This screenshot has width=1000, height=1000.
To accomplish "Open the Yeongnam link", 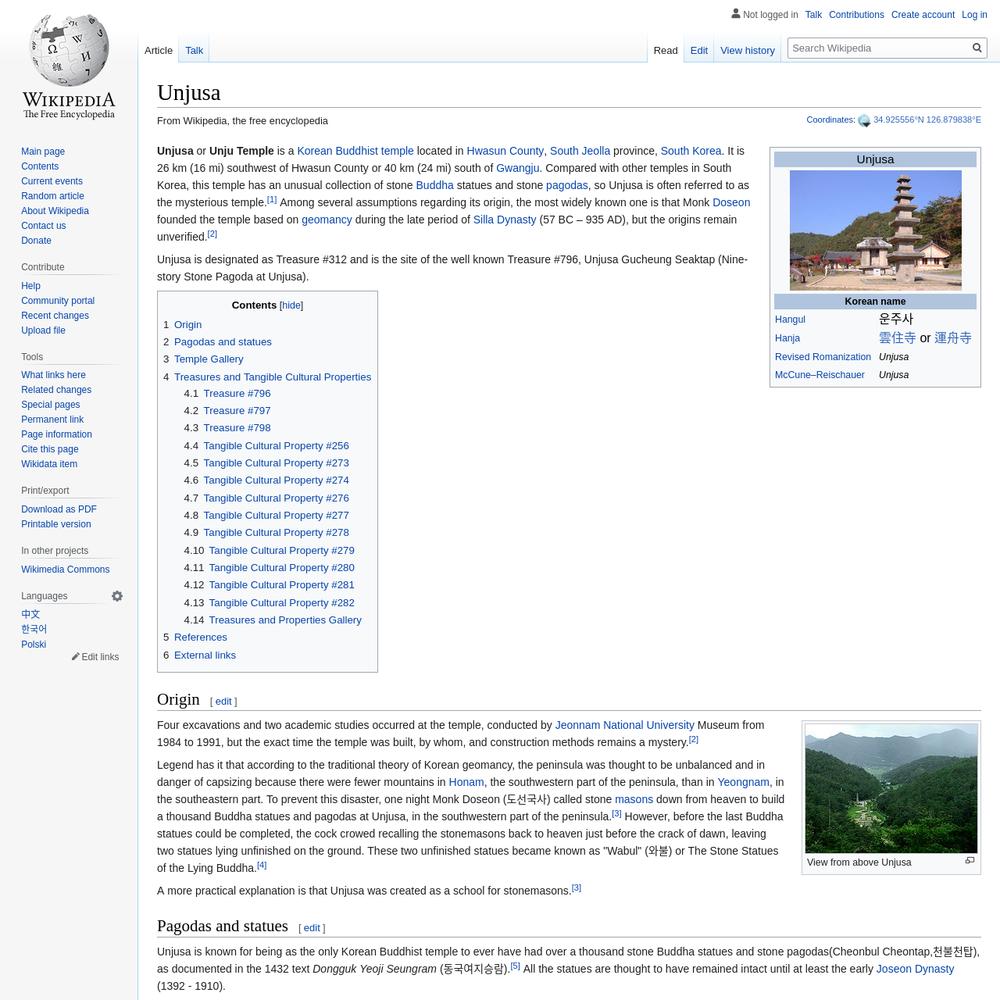I will tap(743, 783).
